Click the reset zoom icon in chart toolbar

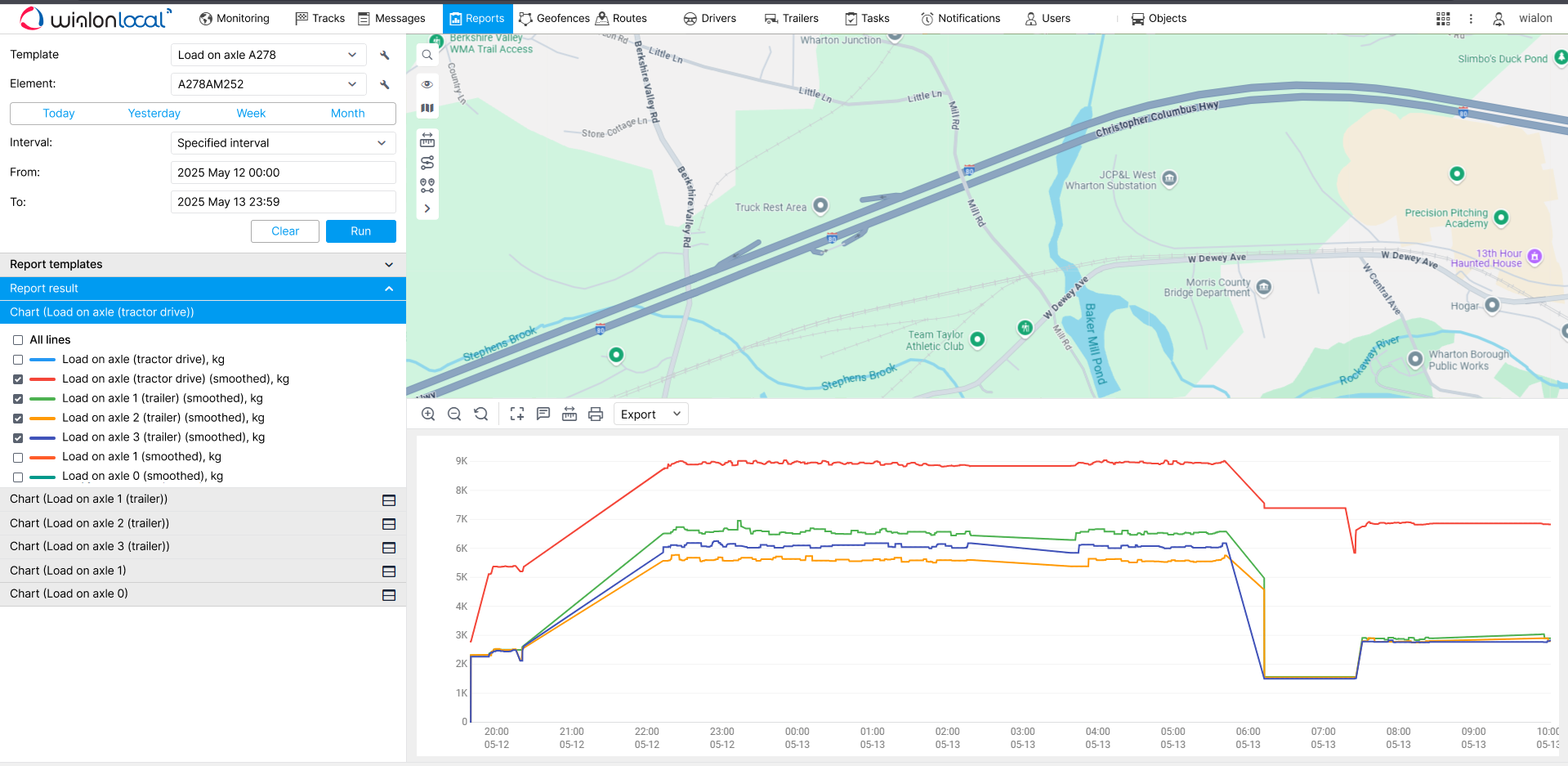481,414
